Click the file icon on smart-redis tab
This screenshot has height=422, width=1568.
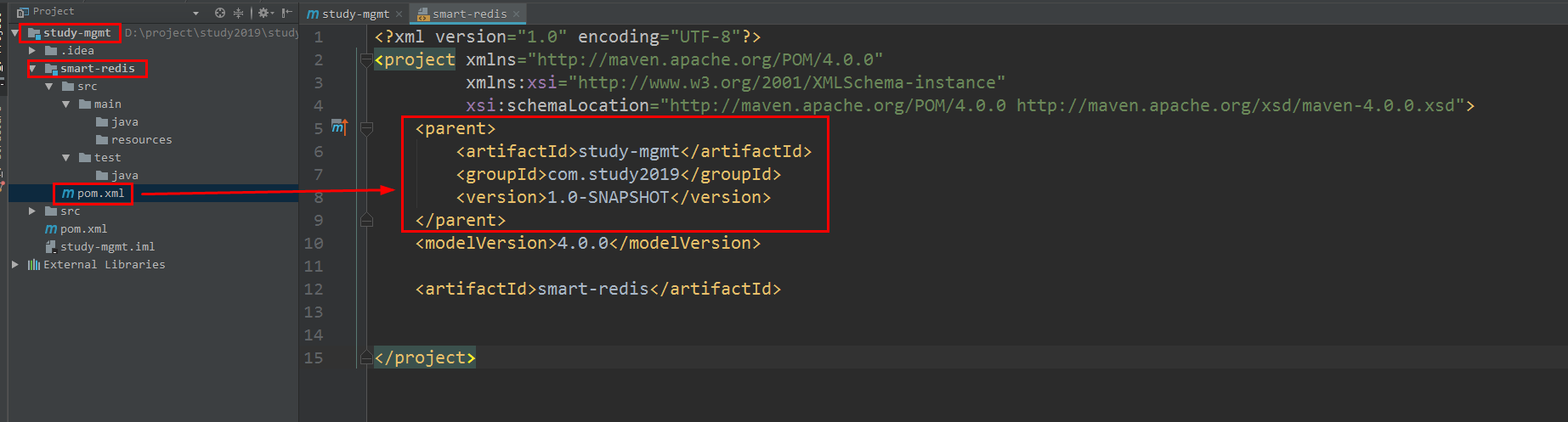click(x=423, y=14)
